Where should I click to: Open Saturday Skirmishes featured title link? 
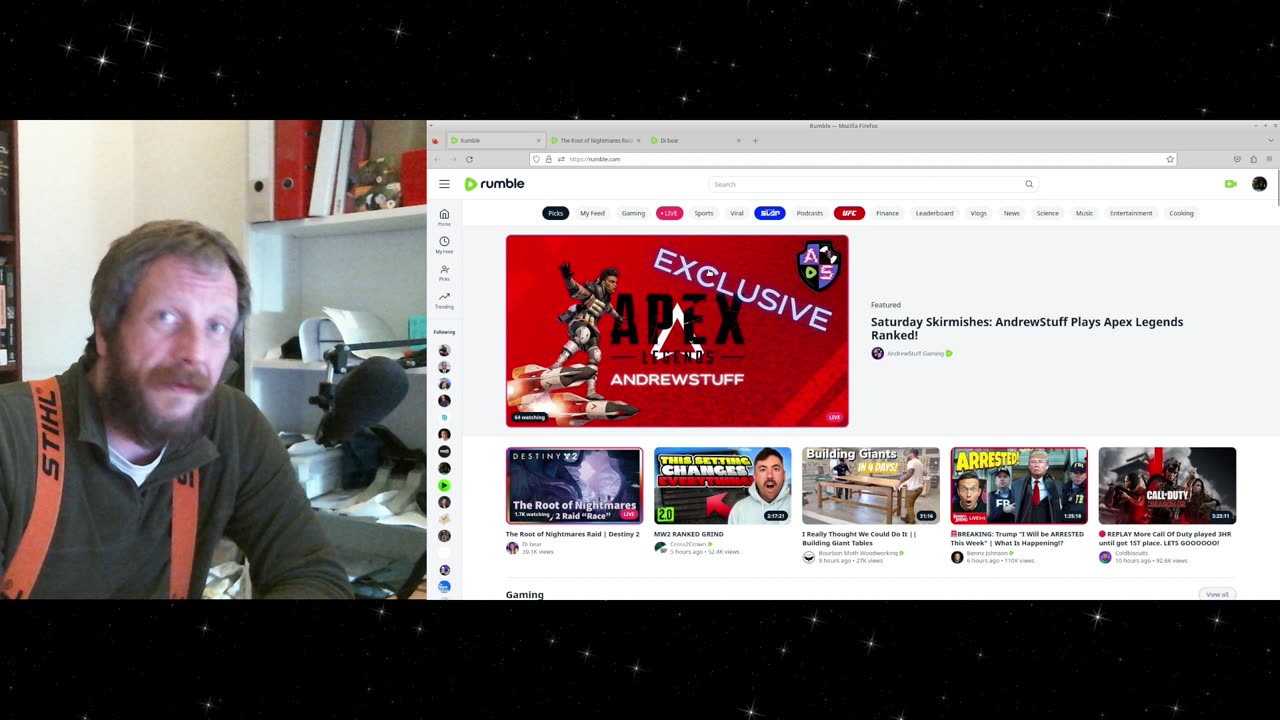(x=1027, y=328)
